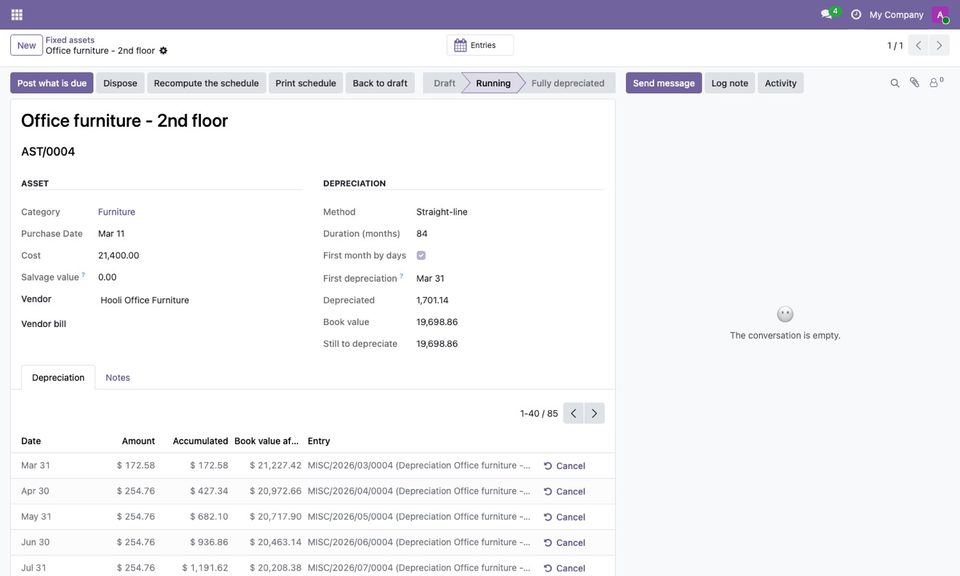960x576 pixels.
Task: Cancel the Apr 30 depreciation entry
Action: tap(564, 492)
